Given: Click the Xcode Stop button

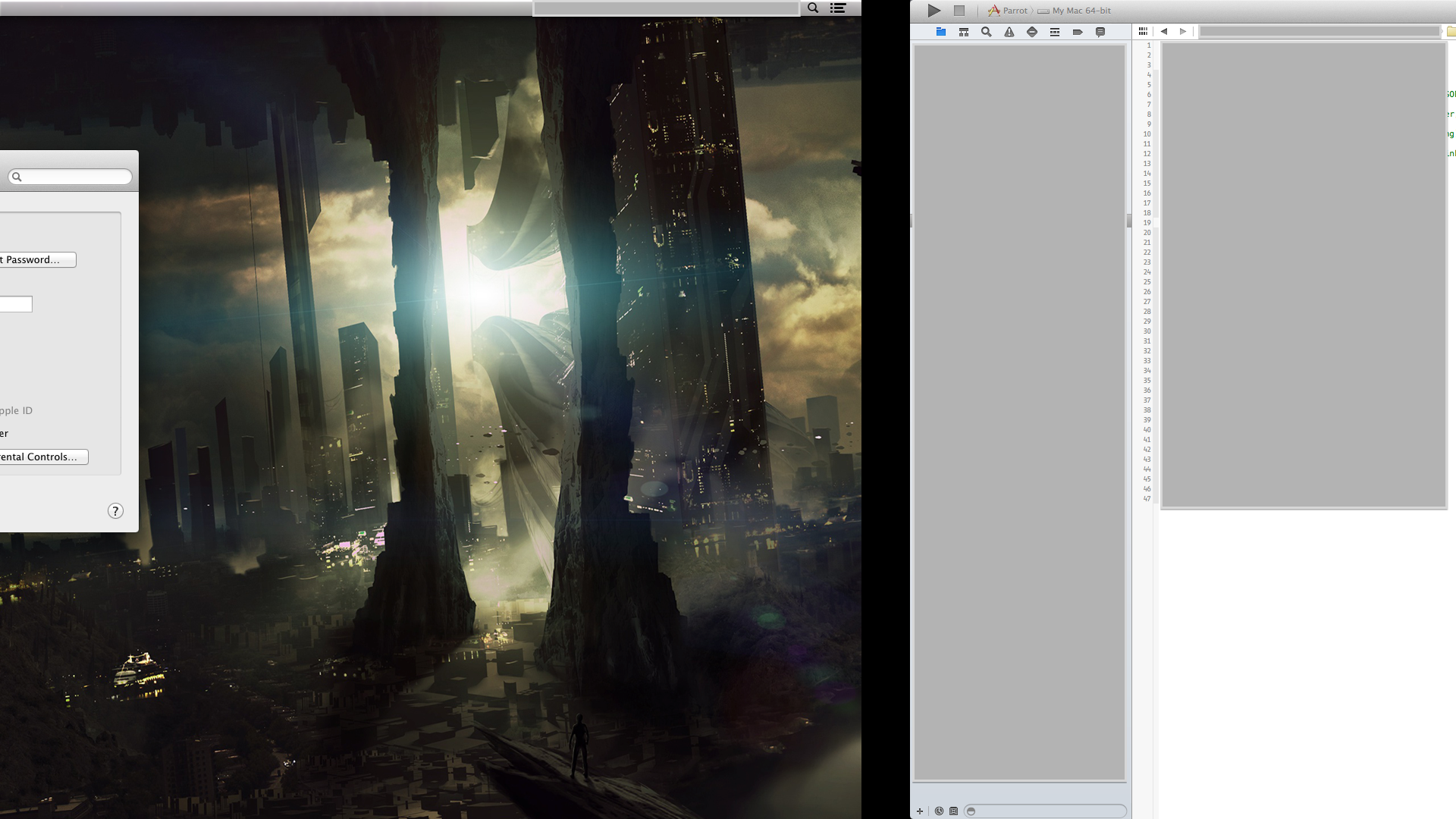Looking at the screenshot, I should [959, 11].
